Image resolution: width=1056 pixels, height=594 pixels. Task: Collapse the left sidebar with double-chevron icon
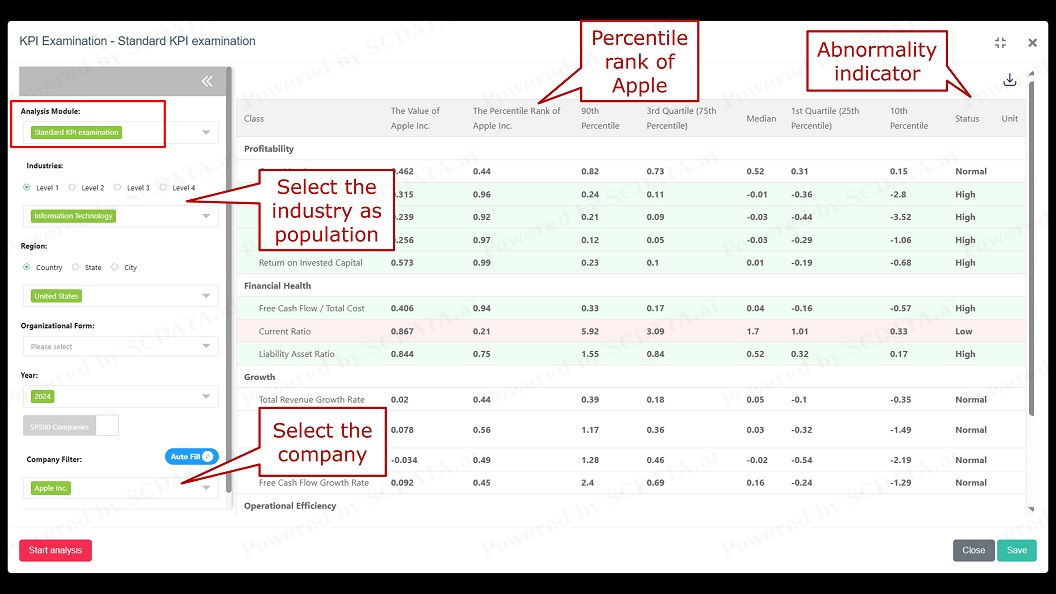tap(207, 82)
